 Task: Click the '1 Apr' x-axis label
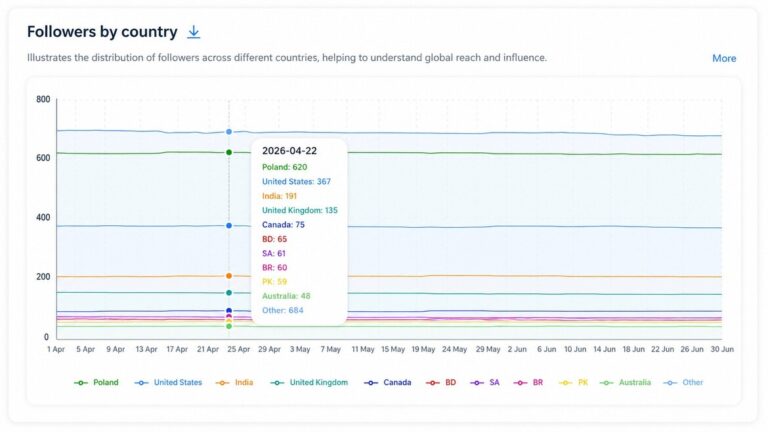(x=56, y=349)
